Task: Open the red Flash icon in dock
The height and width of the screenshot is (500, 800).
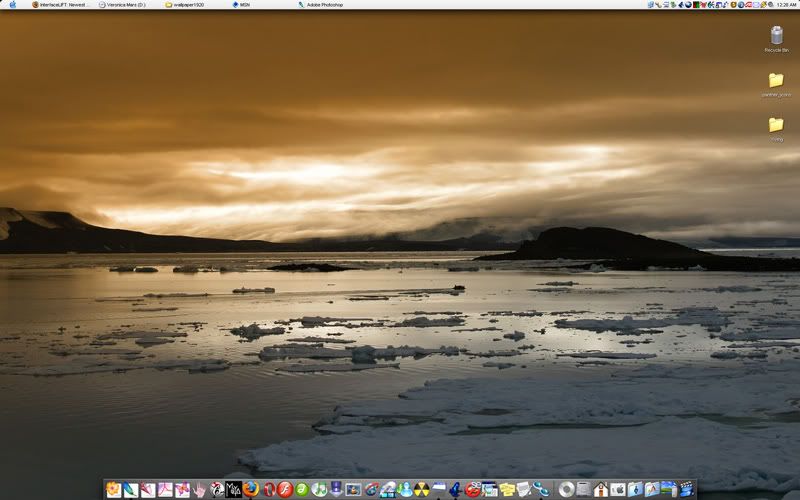Action: 284,489
